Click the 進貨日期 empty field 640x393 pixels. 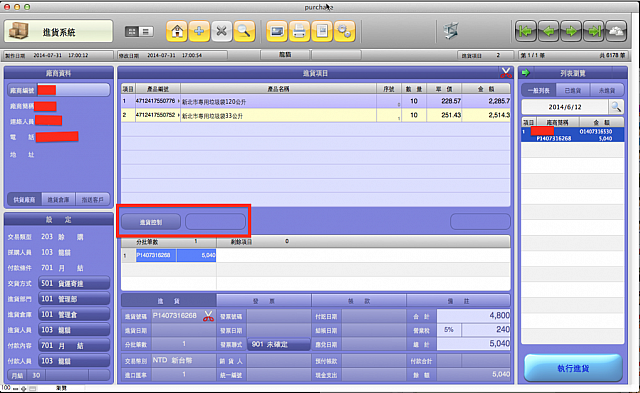coord(184,330)
